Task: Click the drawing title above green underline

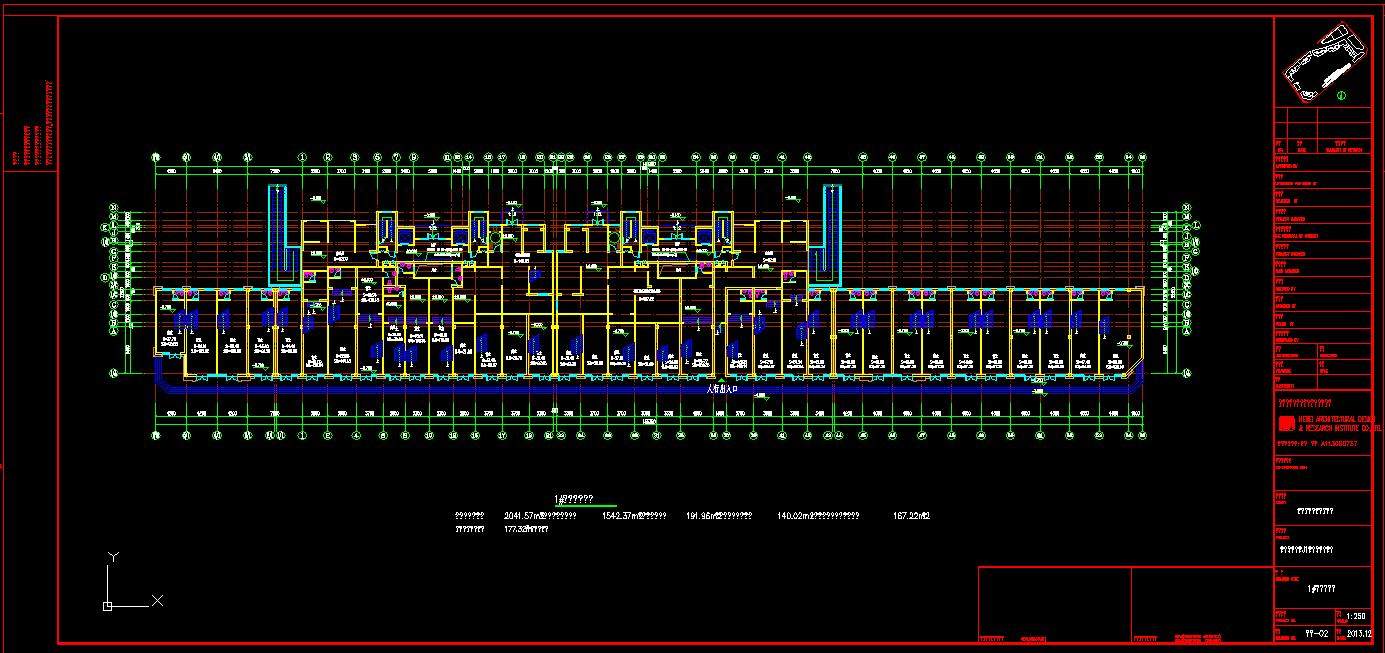Action: pos(574,498)
